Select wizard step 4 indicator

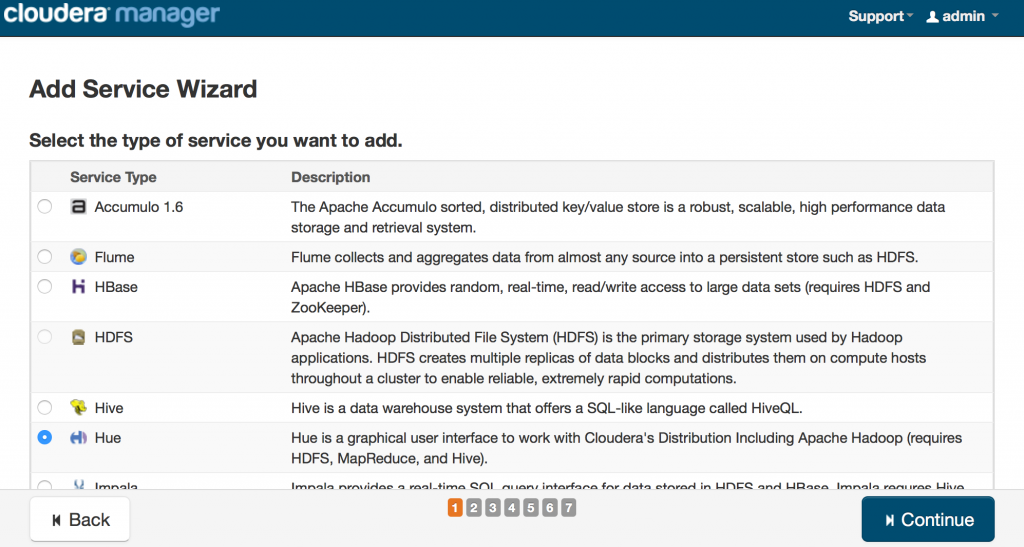click(511, 508)
